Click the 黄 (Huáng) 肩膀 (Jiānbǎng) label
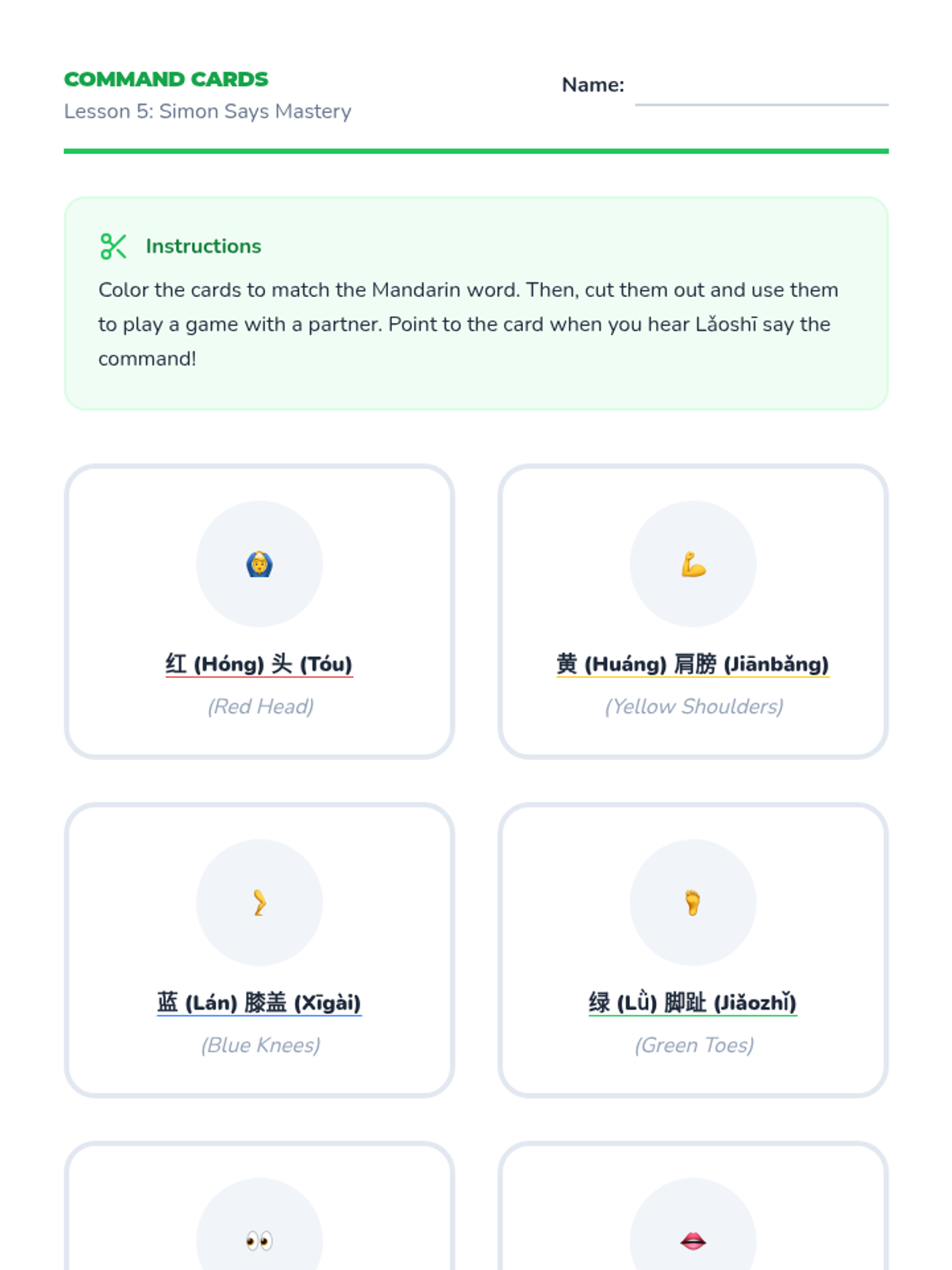 (x=693, y=664)
